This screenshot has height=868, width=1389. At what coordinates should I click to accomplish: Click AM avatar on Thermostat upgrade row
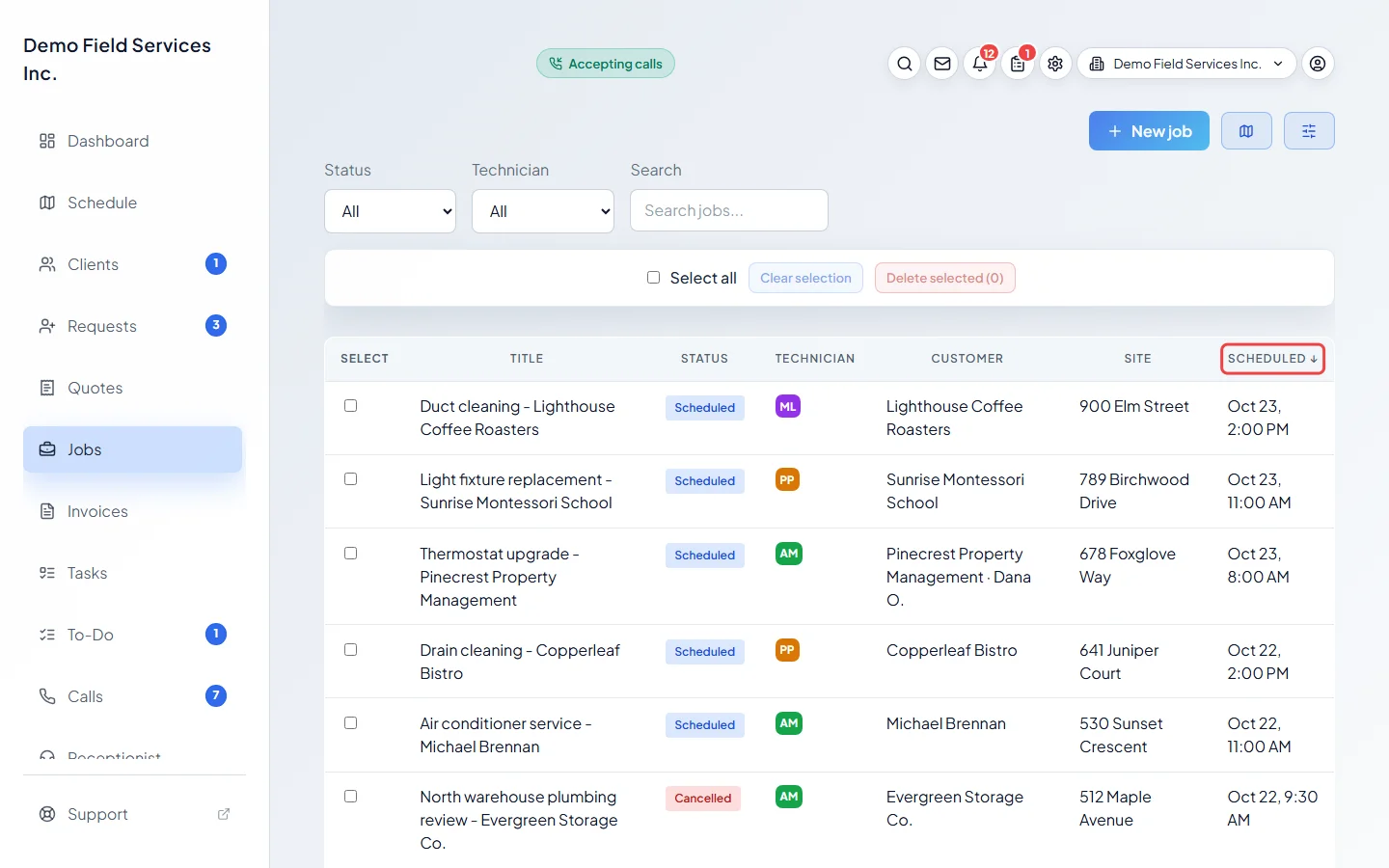click(789, 554)
